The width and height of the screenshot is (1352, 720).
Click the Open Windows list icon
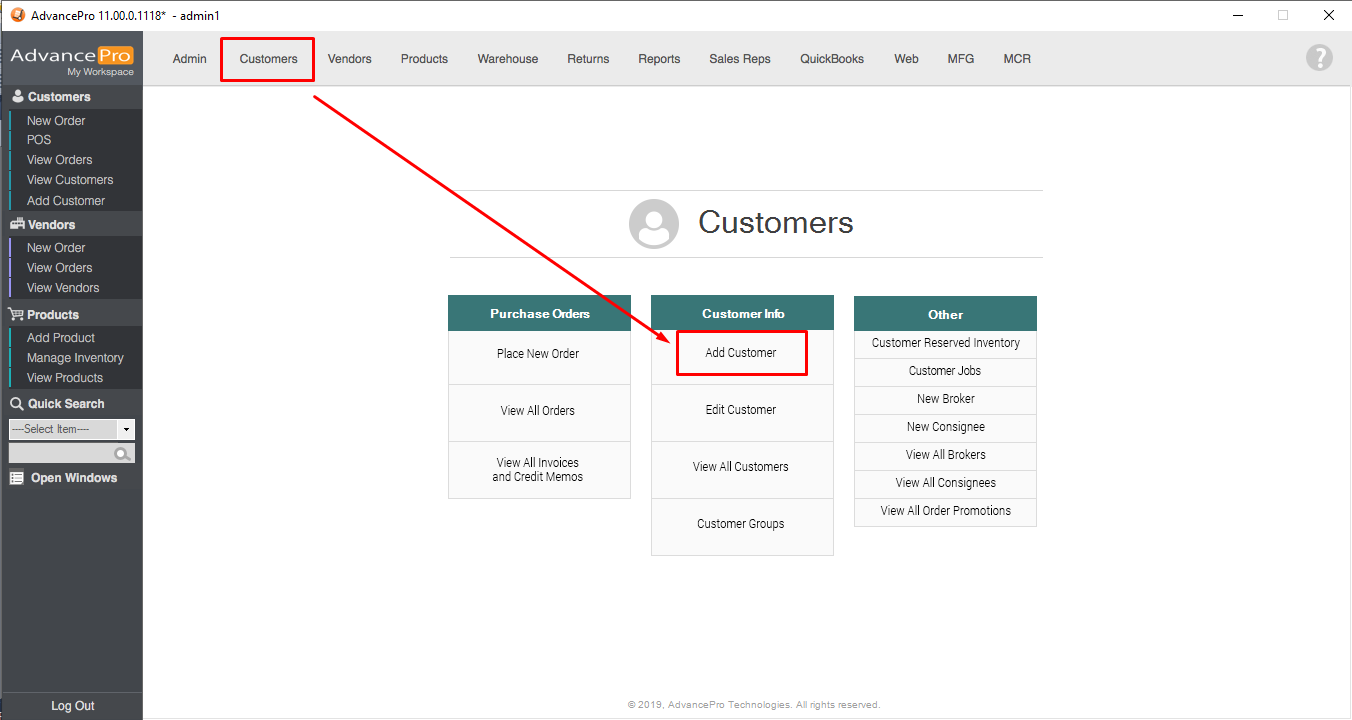coord(17,478)
